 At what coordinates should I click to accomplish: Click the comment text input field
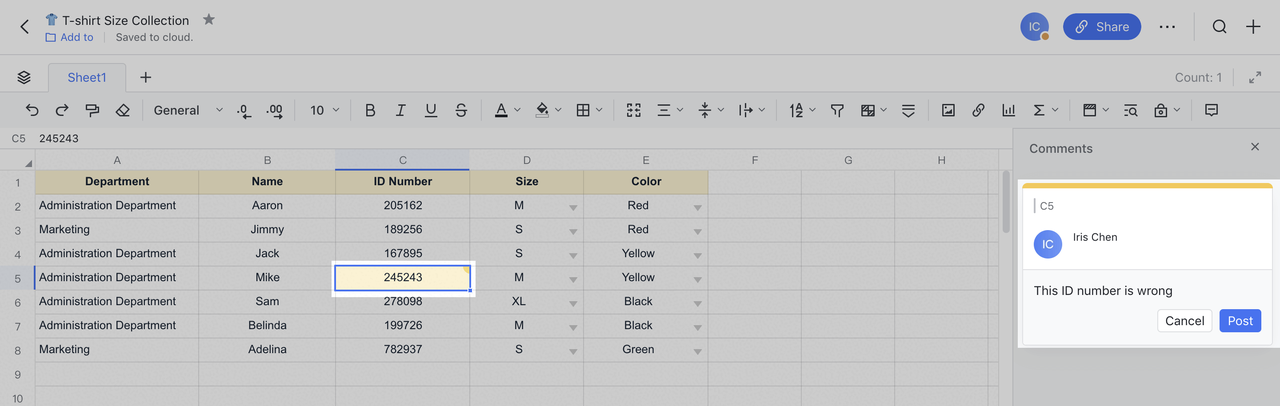pyautogui.click(x=1146, y=291)
